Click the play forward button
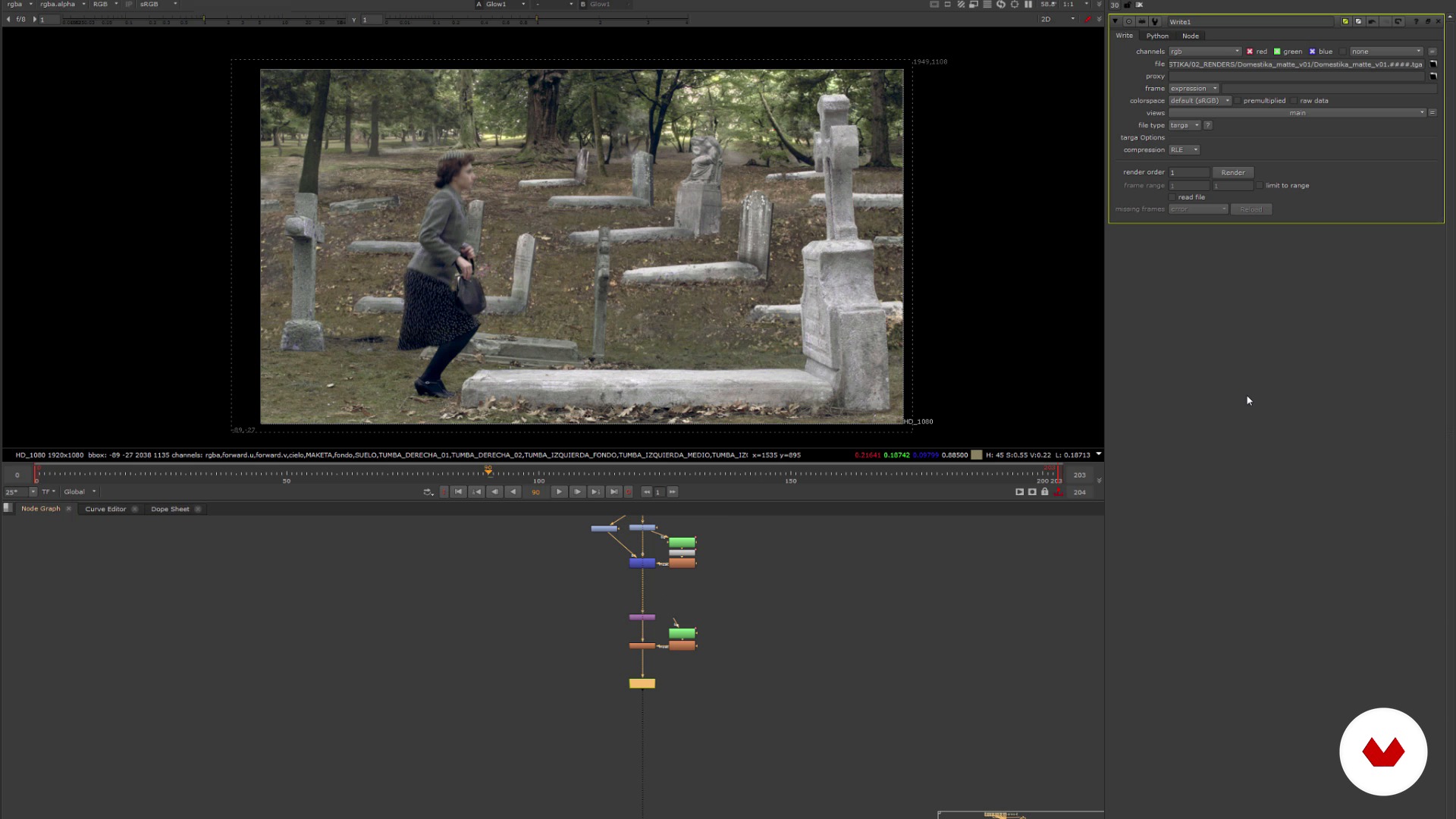The width and height of the screenshot is (1456, 819). coord(559,492)
